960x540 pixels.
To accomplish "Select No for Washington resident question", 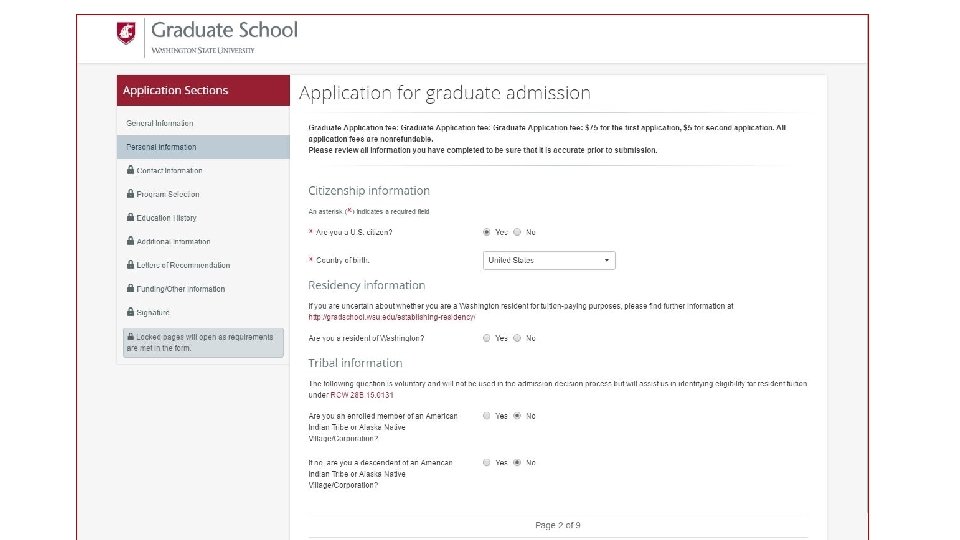I will pos(517,338).
